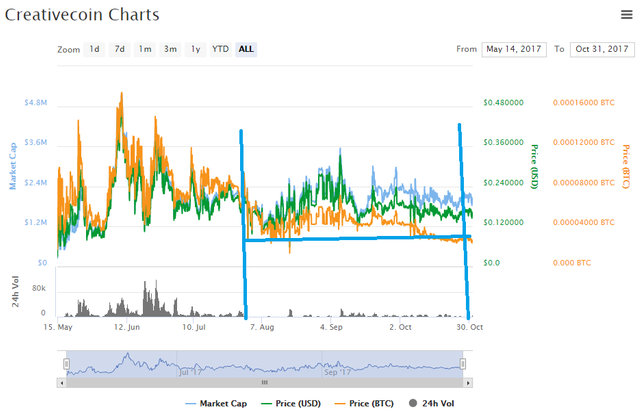This screenshot has width=640, height=413.
Task: Set zoom range to 1m
Action: [x=145, y=49]
